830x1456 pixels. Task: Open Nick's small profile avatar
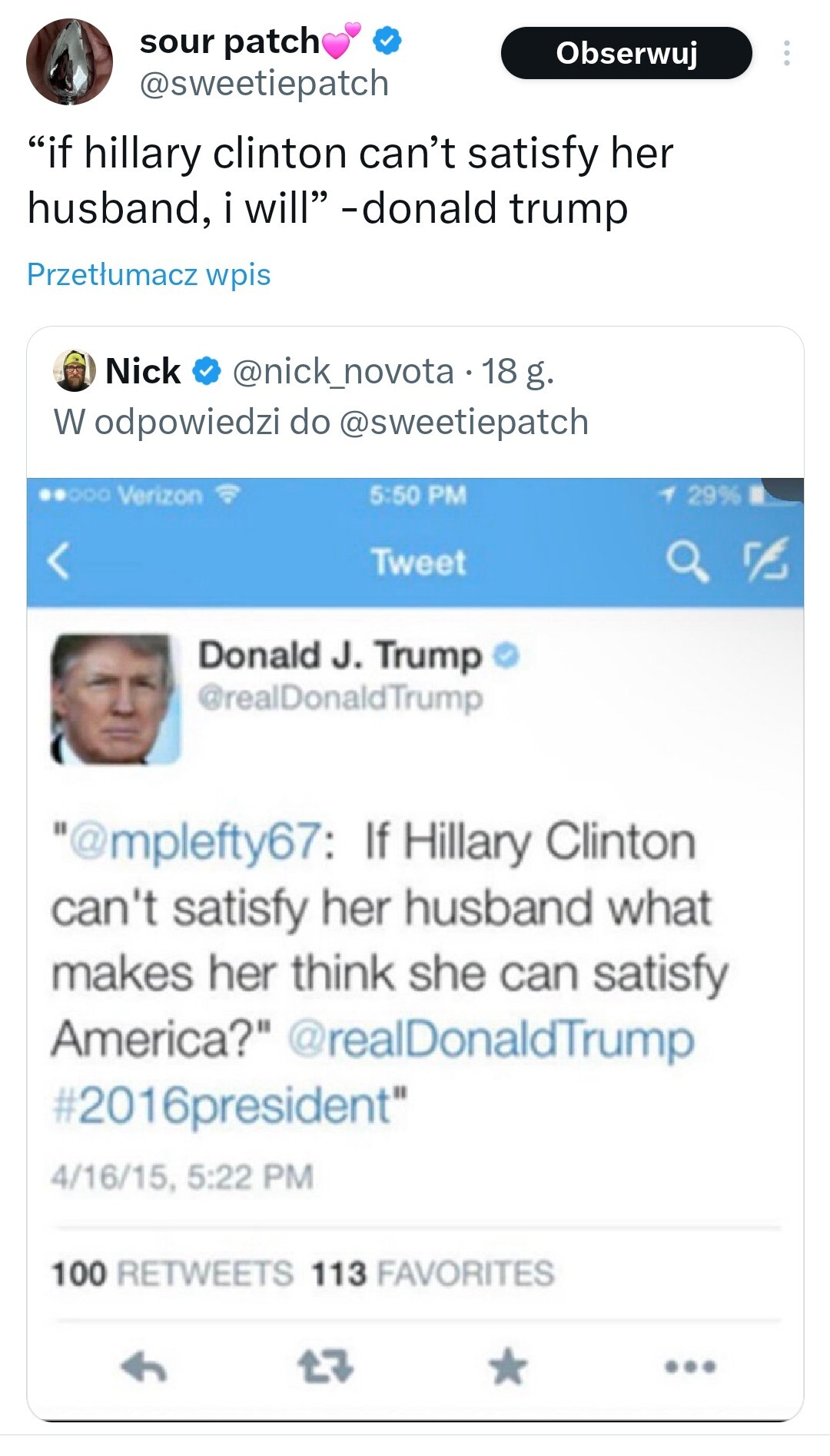click(75, 371)
